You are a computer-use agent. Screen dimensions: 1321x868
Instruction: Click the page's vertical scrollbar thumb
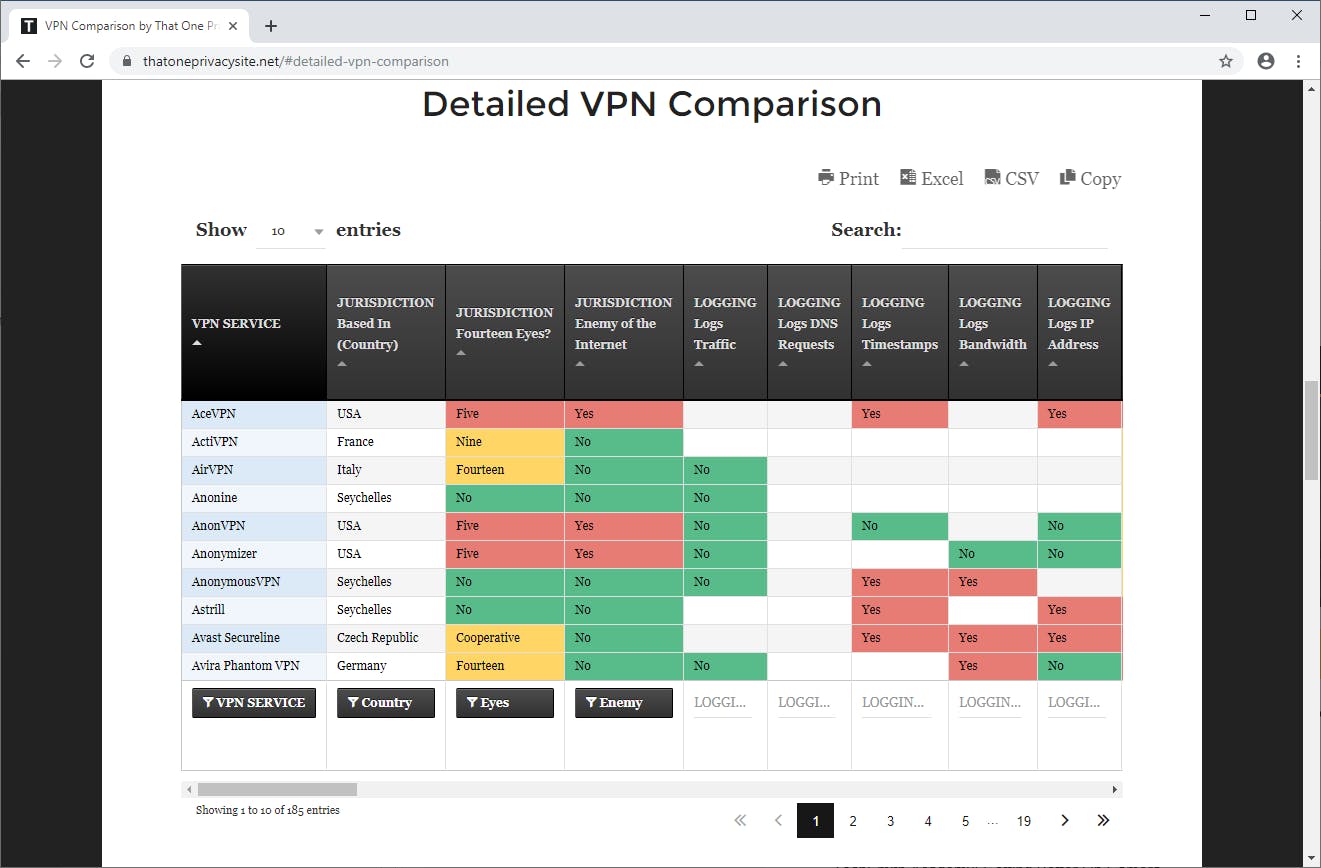click(1311, 430)
